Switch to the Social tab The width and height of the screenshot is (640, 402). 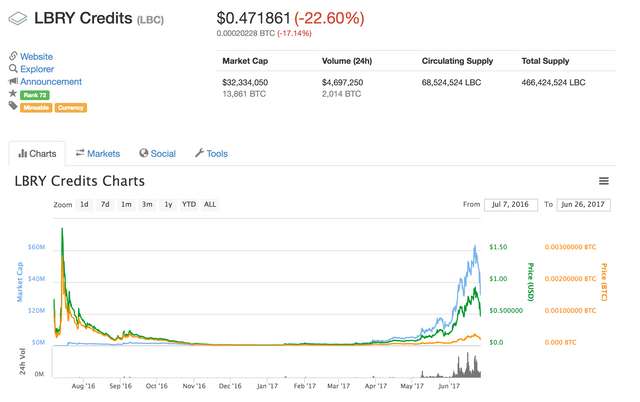[158, 153]
